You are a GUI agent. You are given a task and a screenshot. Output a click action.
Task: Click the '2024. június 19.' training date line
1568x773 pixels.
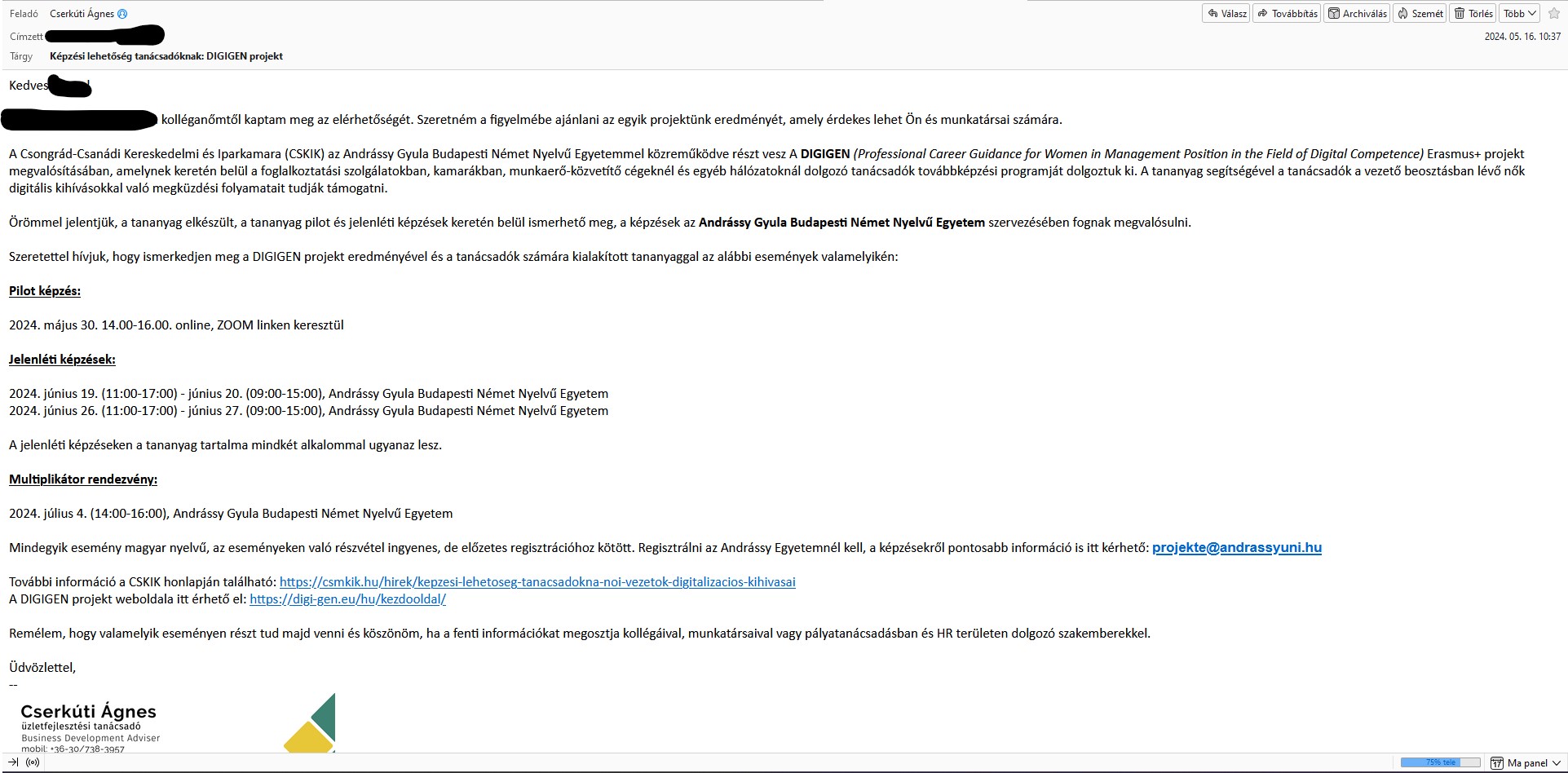click(308, 394)
